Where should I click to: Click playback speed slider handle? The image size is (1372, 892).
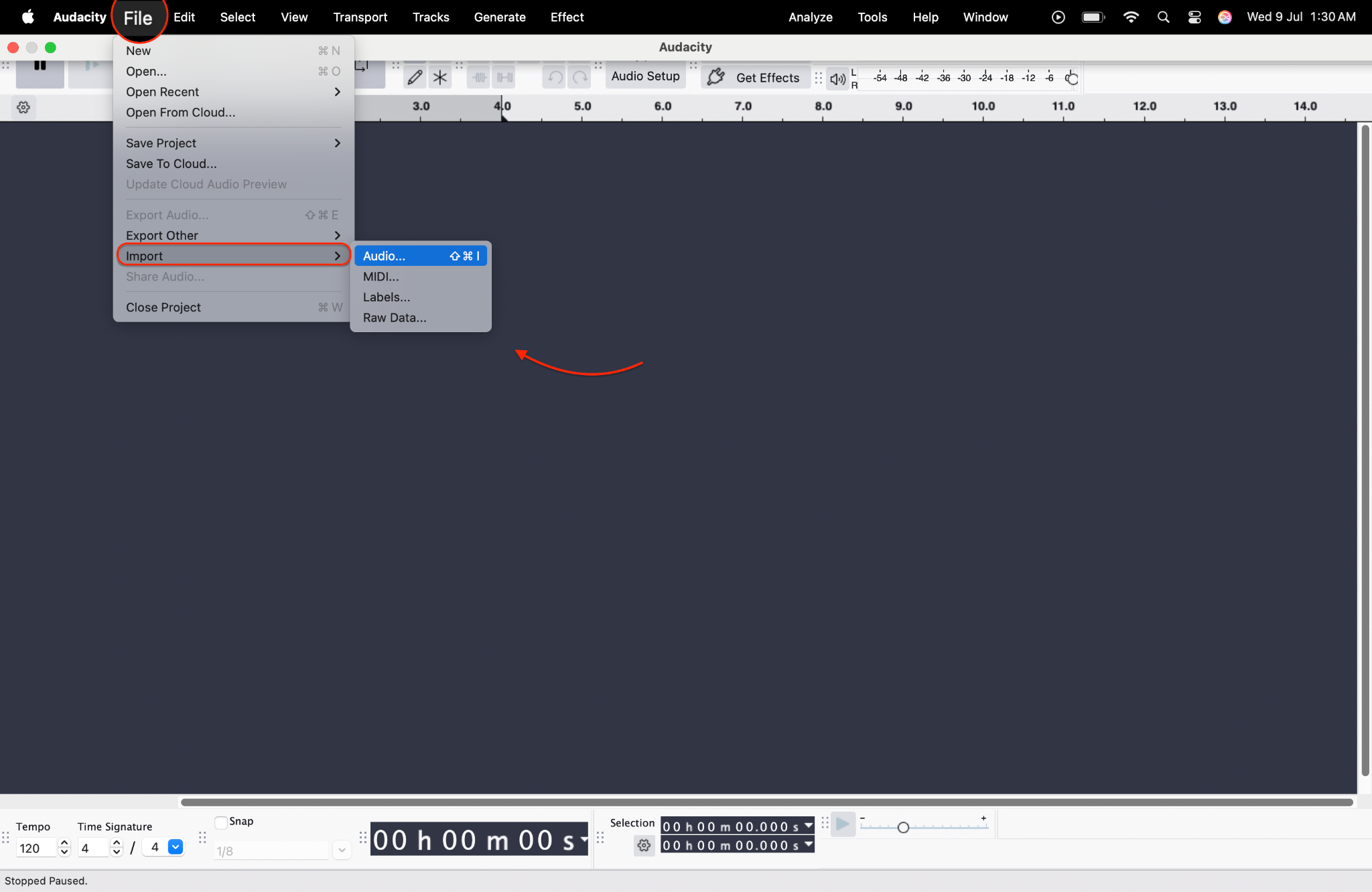click(x=903, y=828)
